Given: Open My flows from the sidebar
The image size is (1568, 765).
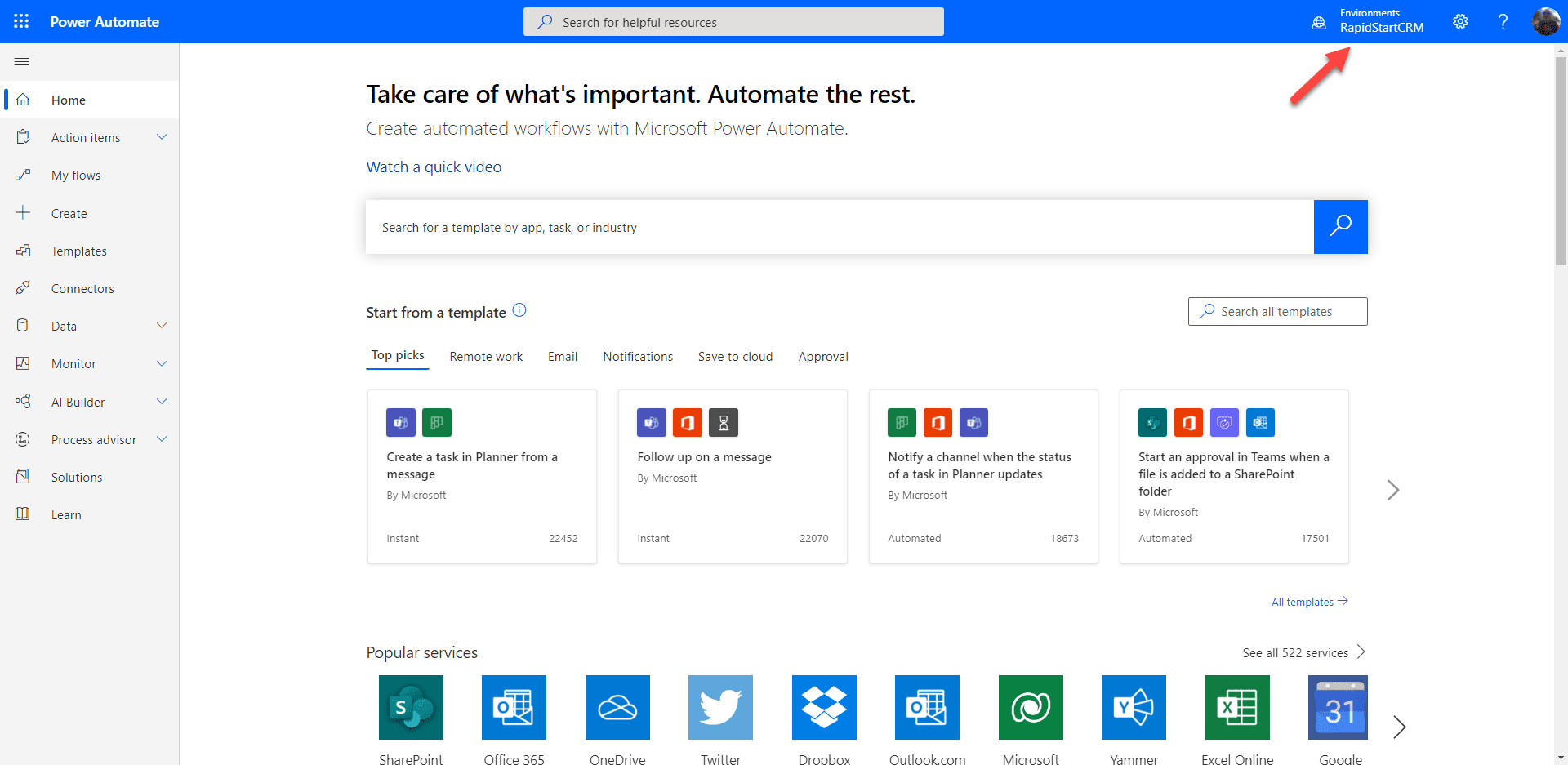Looking at the screenshot, I should pyautogui.click(x=76, y=175).
